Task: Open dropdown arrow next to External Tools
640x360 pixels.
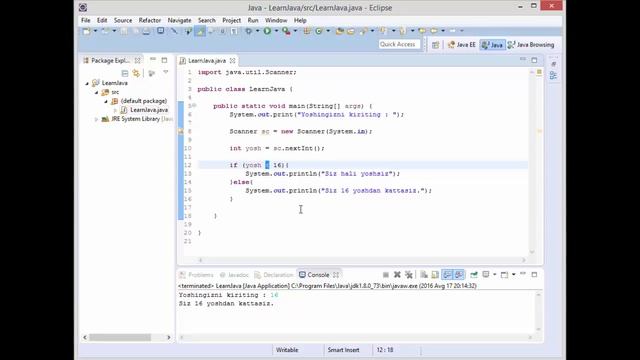Action: 295,31
